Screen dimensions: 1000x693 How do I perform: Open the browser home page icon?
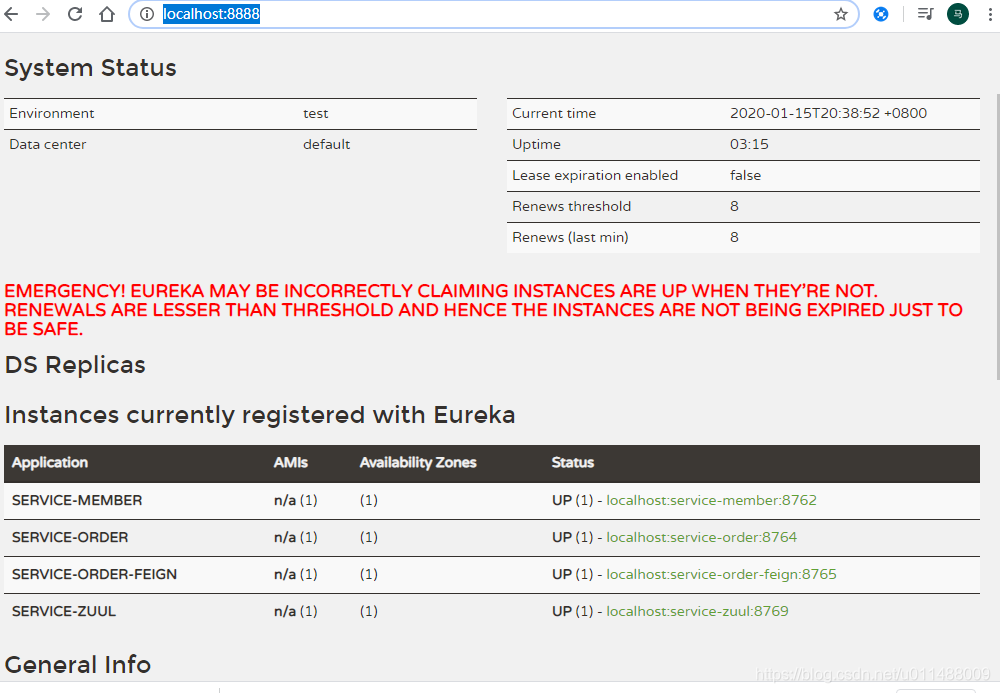(107, 14)
